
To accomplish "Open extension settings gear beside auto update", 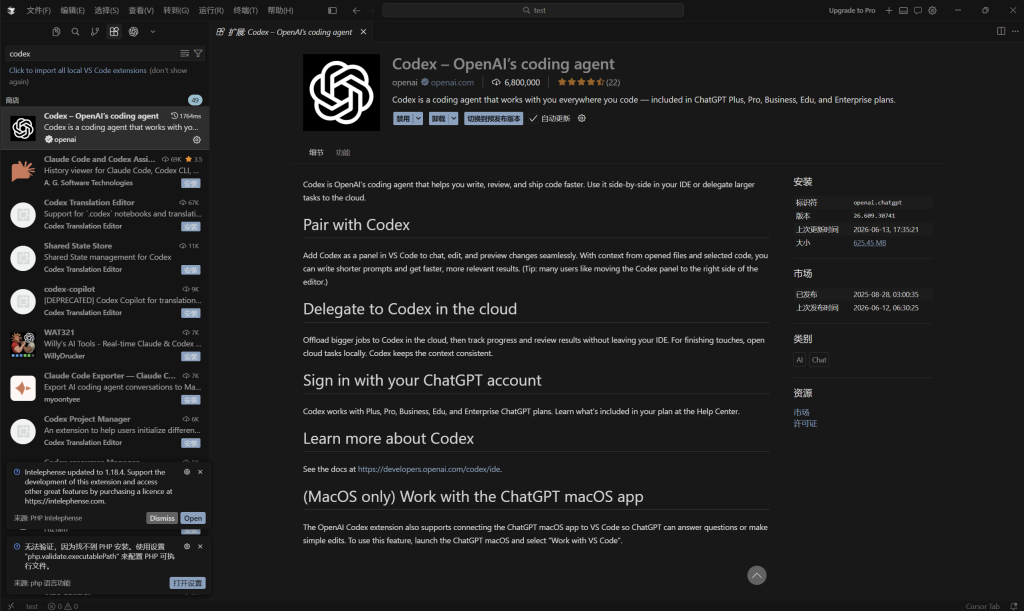I will 582,118.
